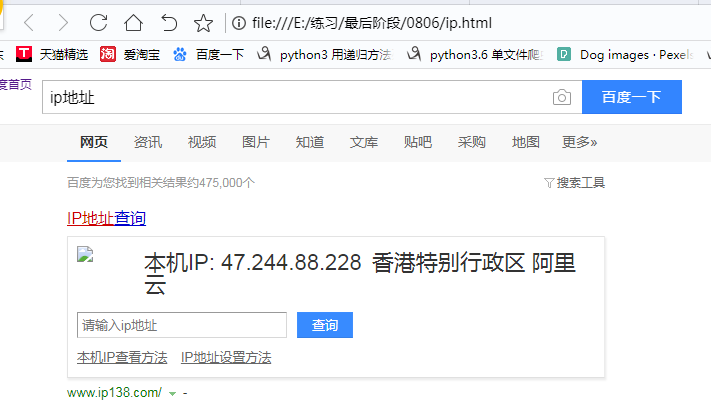Open camera image search icon

click(562, 97)
